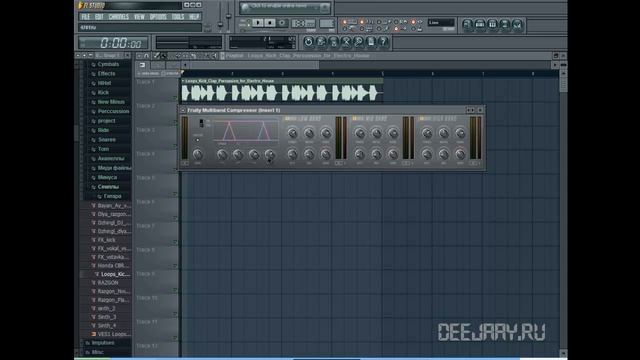This screenshot has height=360, width=640.
Task: Toggle the MID BAND enable switch
Action: [x=354, y=119]
